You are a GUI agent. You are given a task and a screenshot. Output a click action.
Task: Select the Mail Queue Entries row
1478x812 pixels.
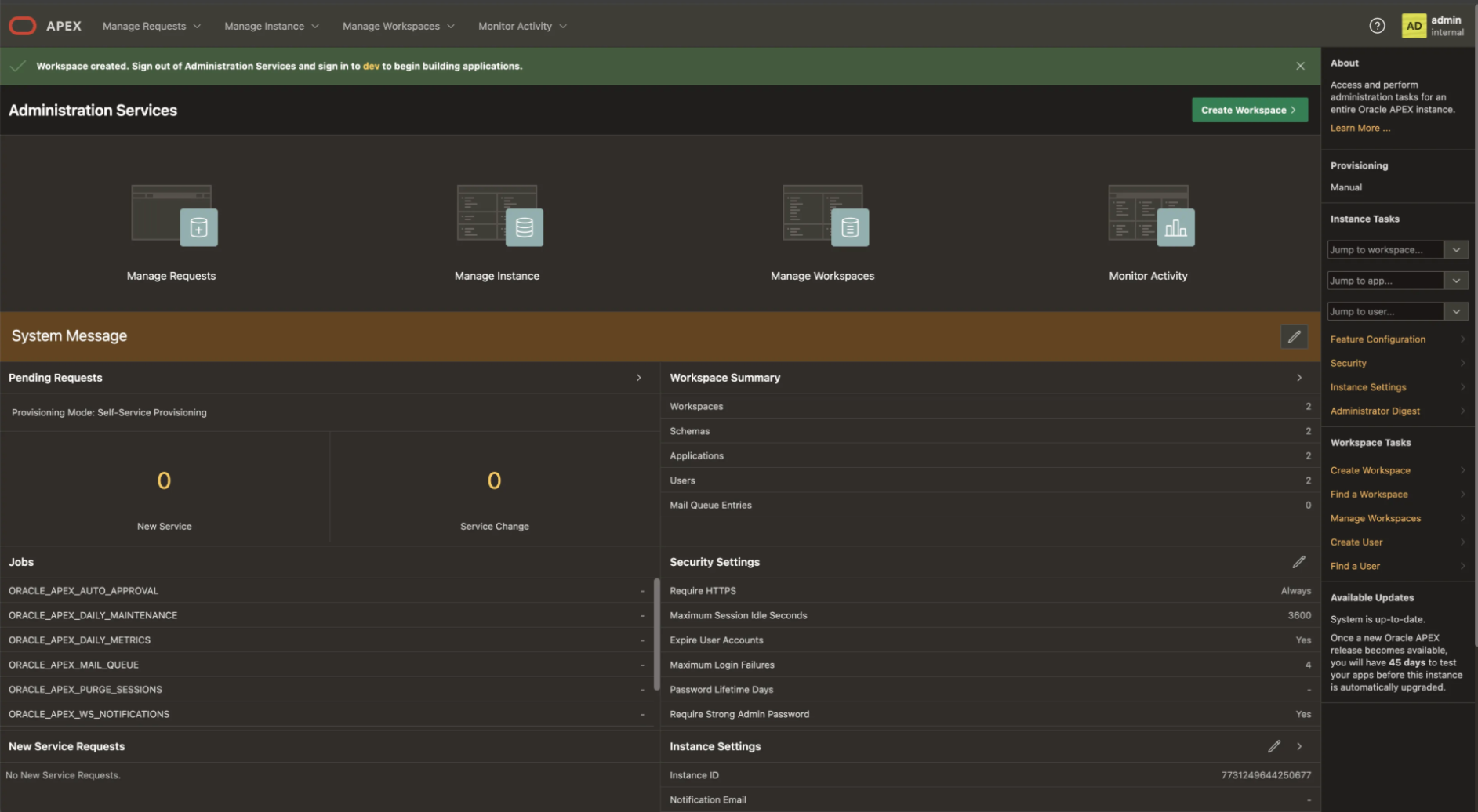(x=990, y=505)
